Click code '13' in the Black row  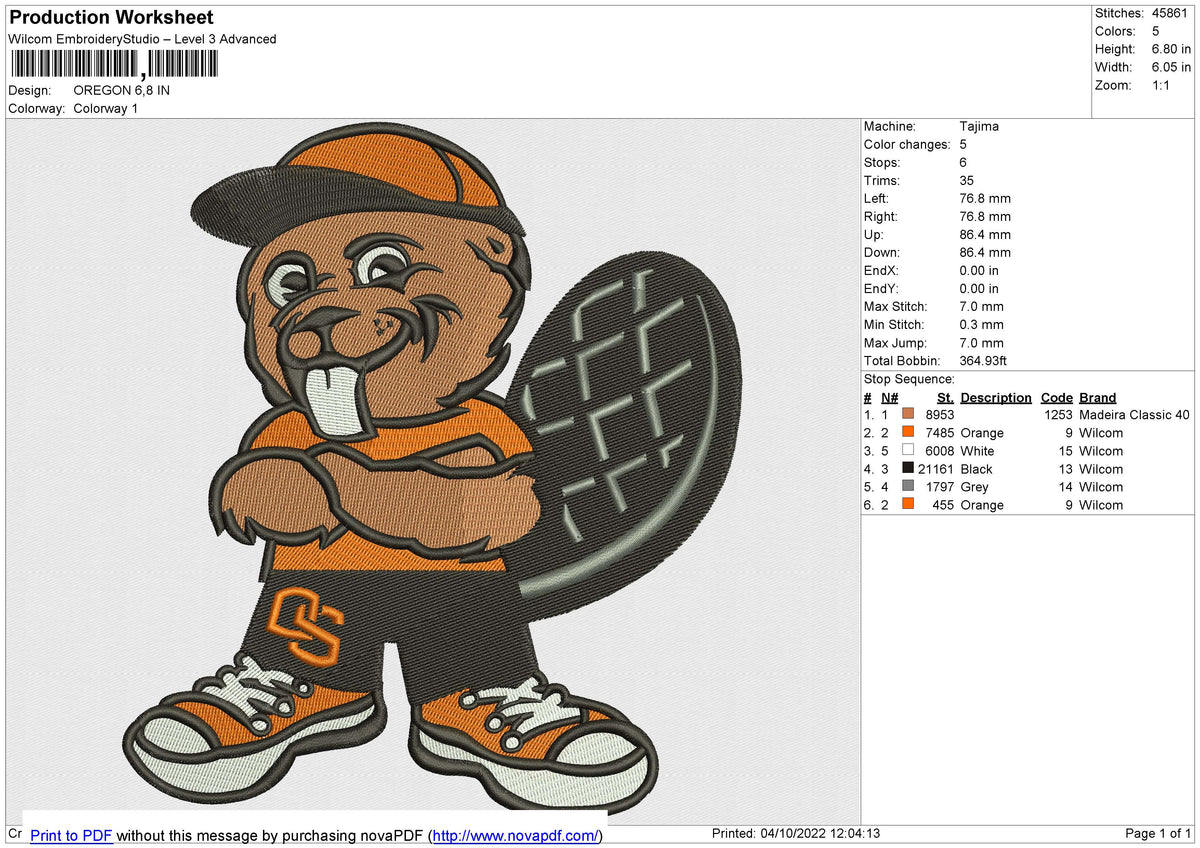1065,469
